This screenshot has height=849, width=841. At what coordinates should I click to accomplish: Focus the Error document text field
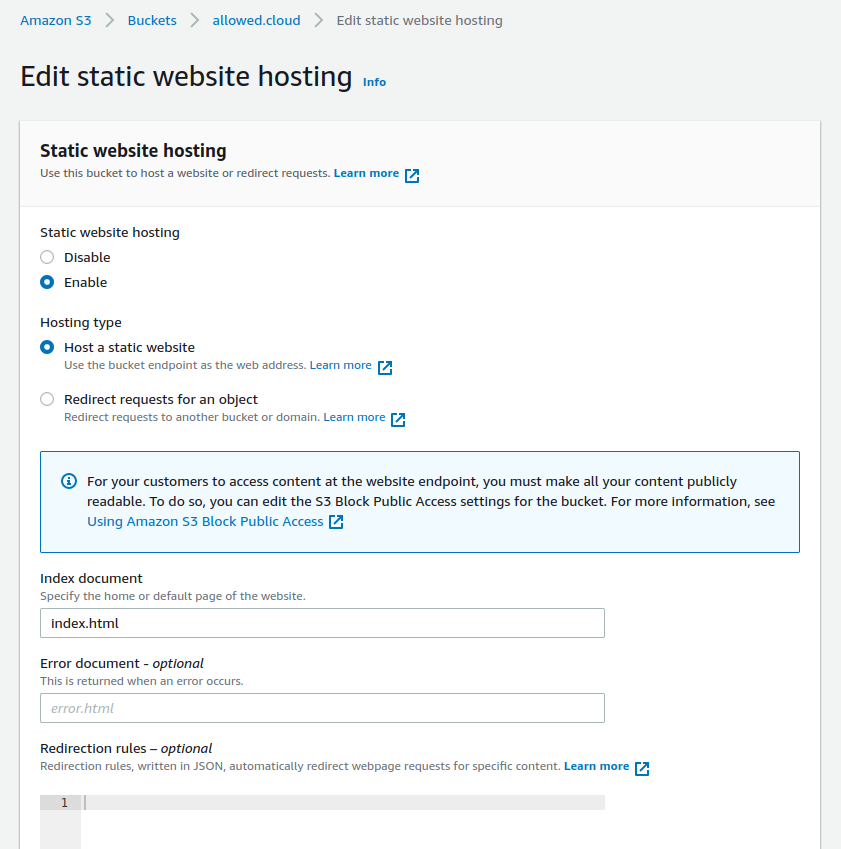(x=322, y=708)
